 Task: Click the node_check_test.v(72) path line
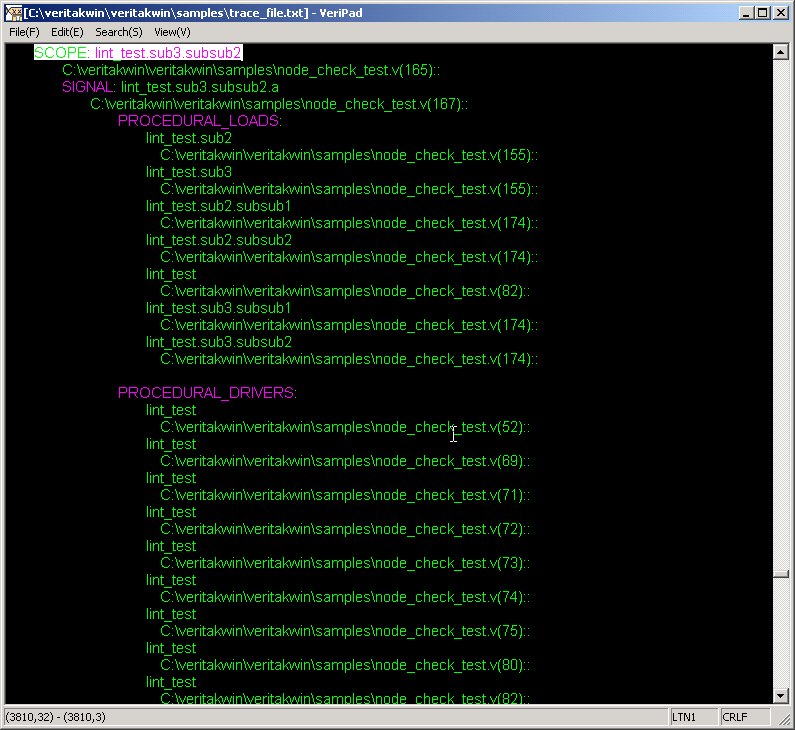(x=345, y=529)
